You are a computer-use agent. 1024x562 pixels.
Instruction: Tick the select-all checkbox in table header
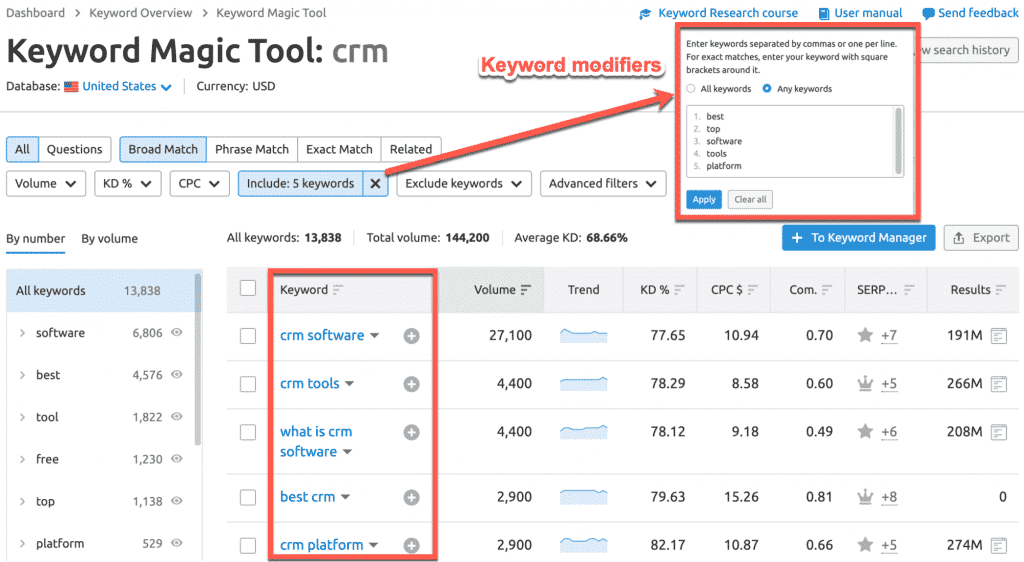point(248,289)
